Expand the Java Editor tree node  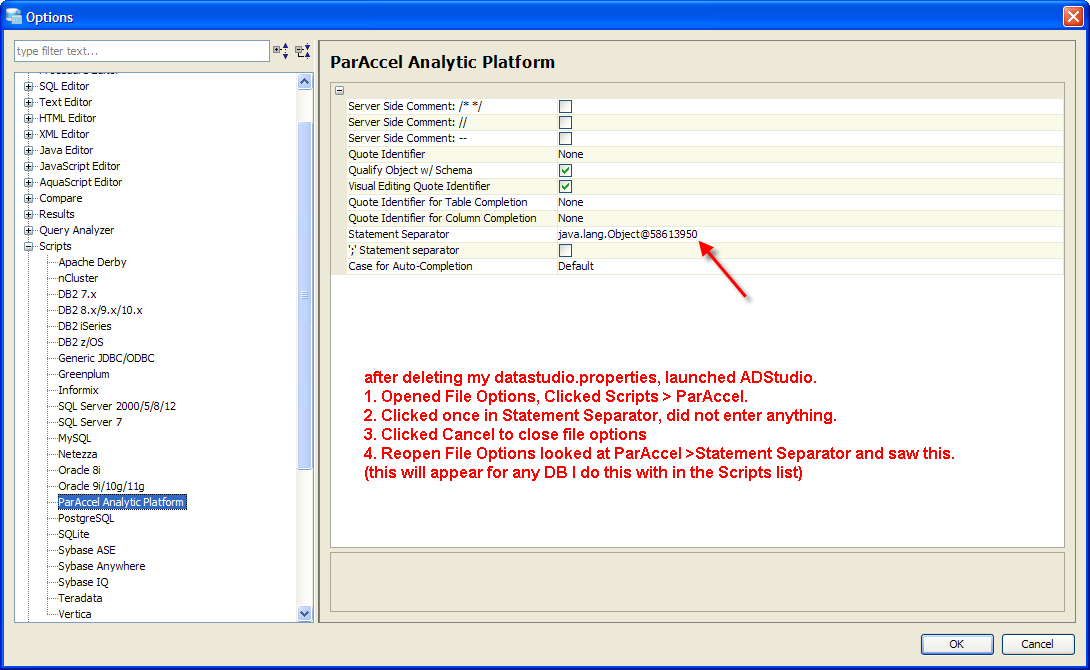[x=29, y=150]
